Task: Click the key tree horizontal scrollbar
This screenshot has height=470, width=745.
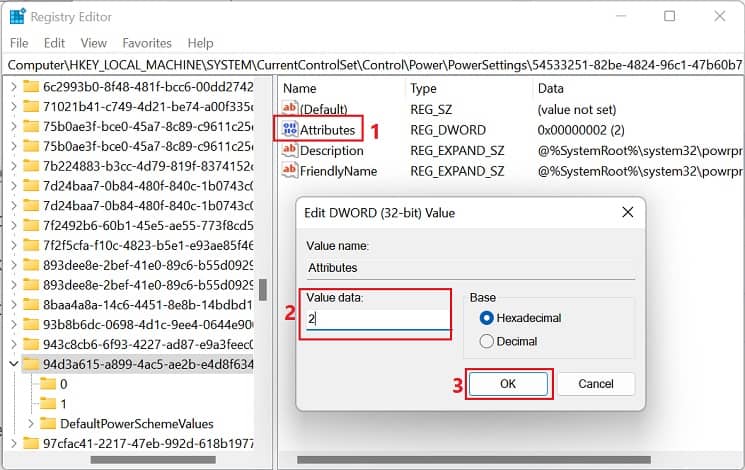Action: [x=153, y=460]
